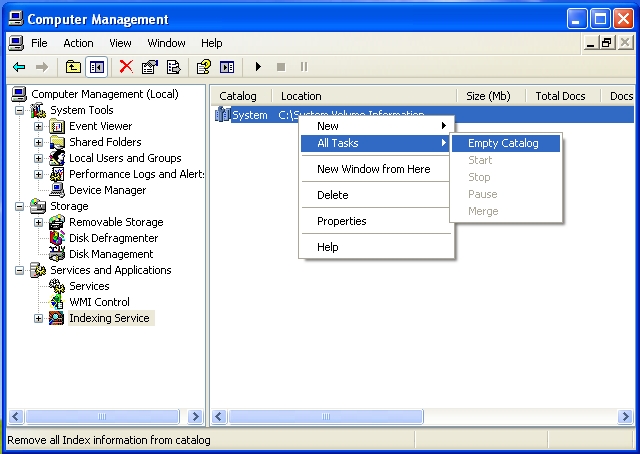Click the Help question-mark toolbar icon
Screen dimensions: 640x454
[x=203, y=67]
